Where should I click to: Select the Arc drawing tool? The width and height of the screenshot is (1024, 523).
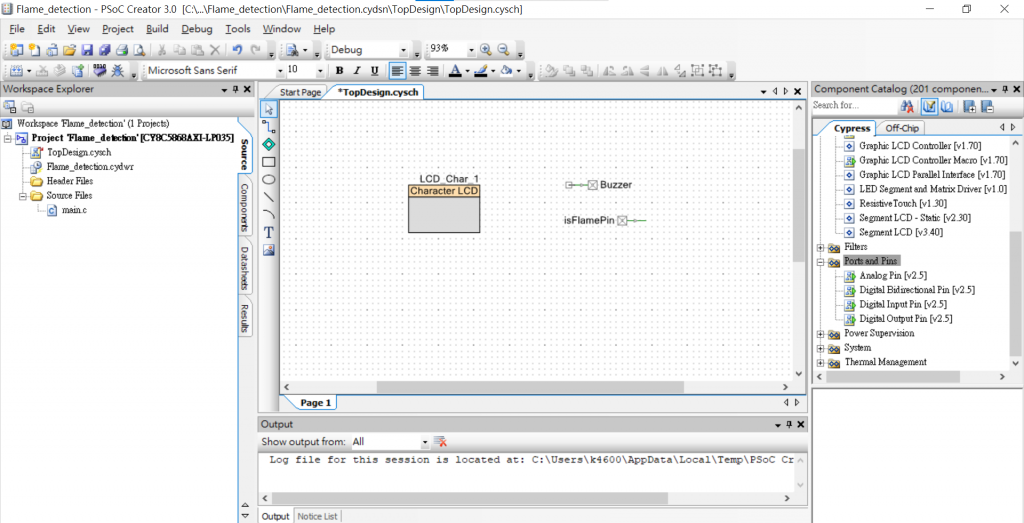click(268, 214)
